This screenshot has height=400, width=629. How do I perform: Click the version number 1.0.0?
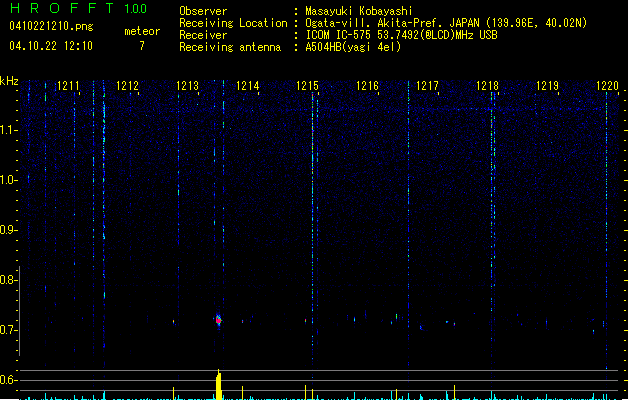[x=136, y=9]
